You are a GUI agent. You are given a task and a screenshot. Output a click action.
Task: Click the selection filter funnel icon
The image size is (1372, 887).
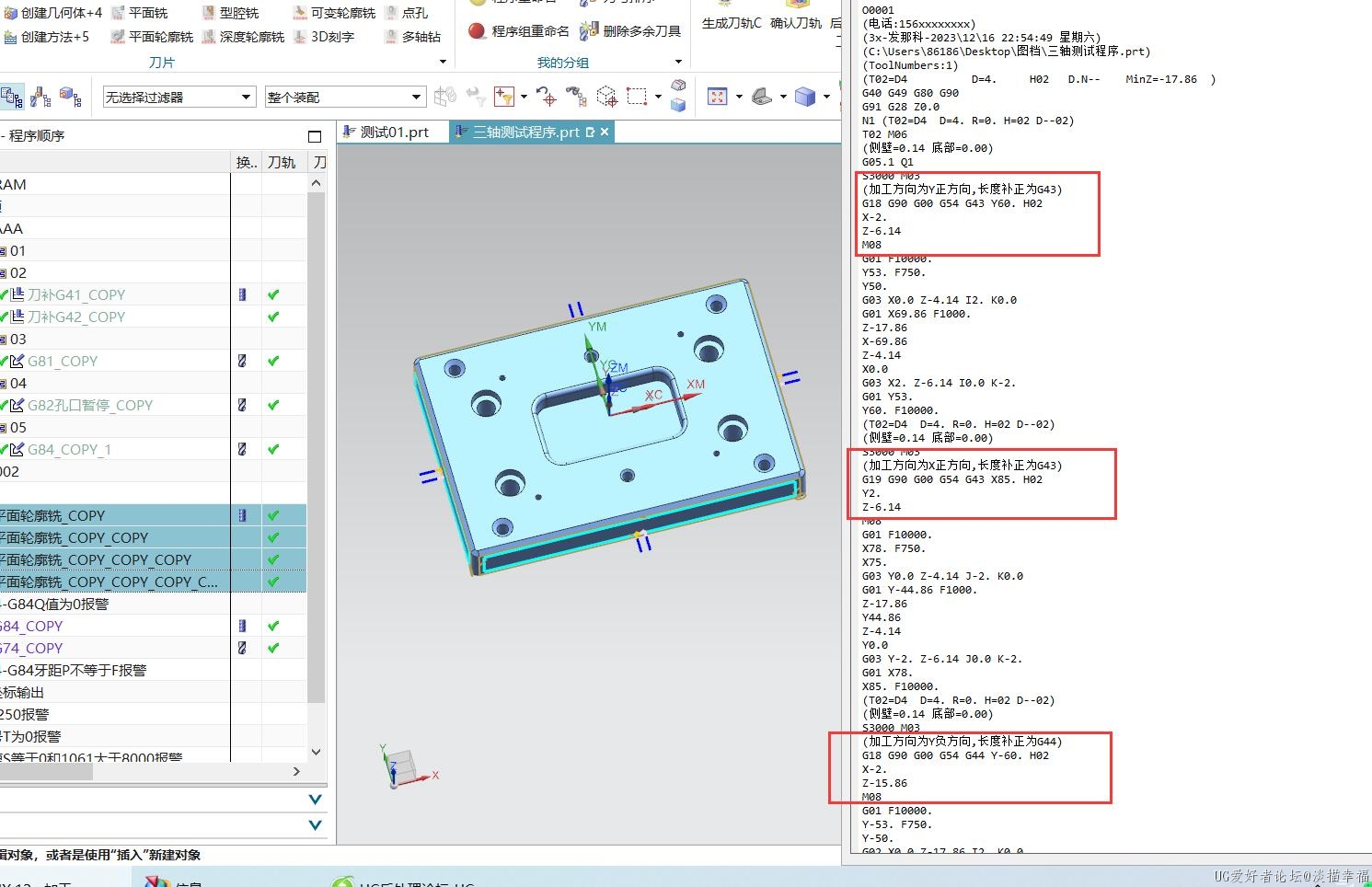point(503,97)
